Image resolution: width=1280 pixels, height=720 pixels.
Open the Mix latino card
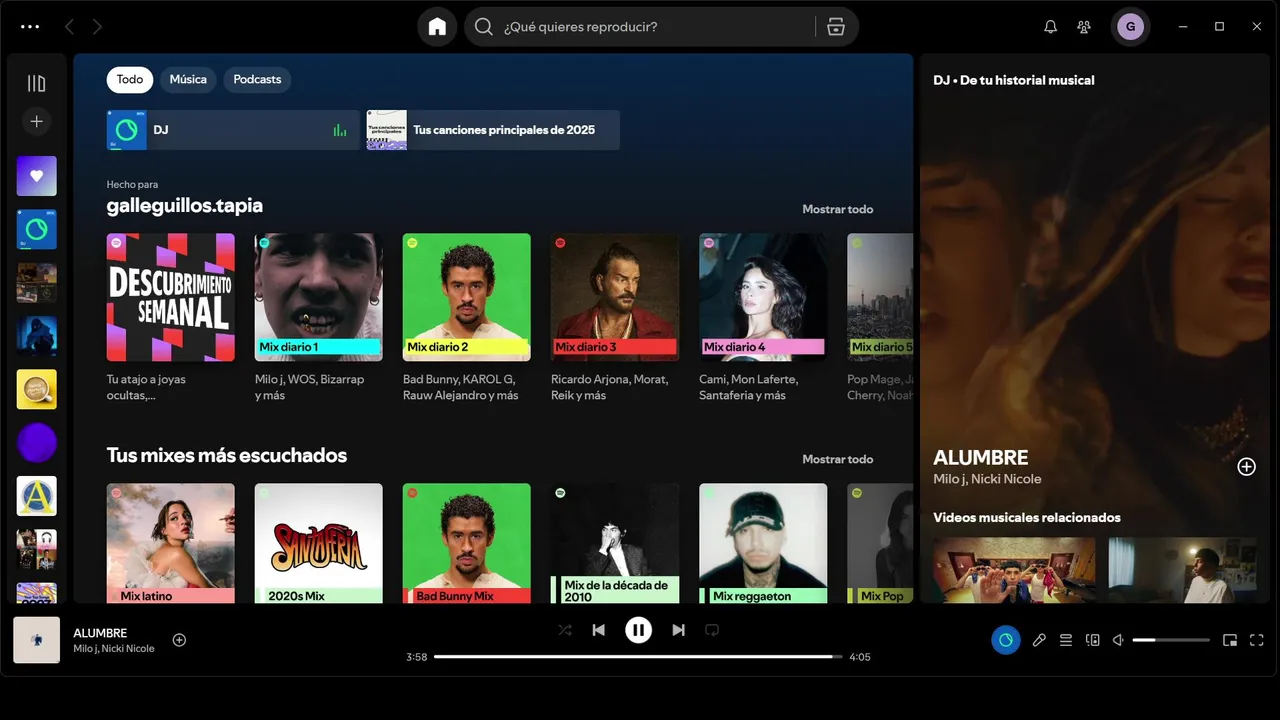click(171, 543)
